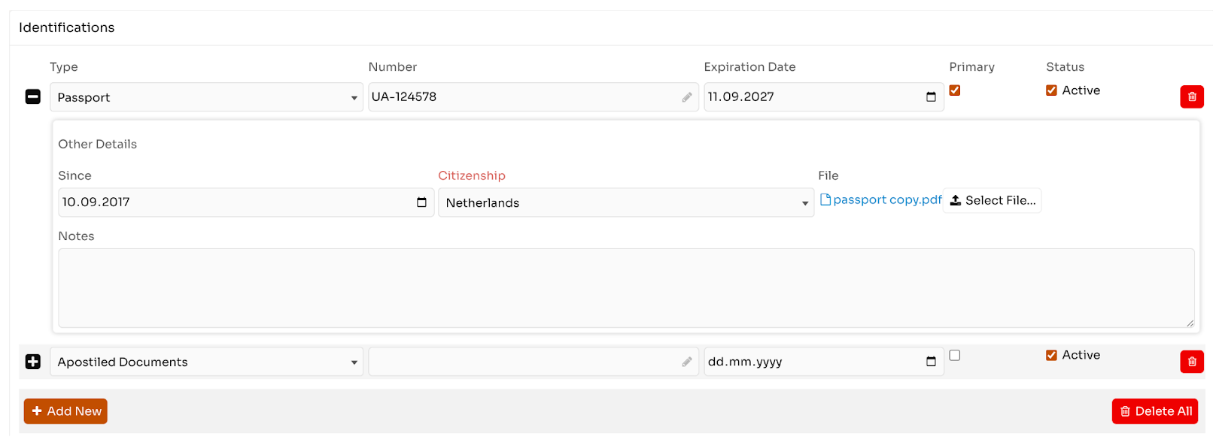Click the Select File upload button
This screenshot has height=438, width=1230.
992,200
